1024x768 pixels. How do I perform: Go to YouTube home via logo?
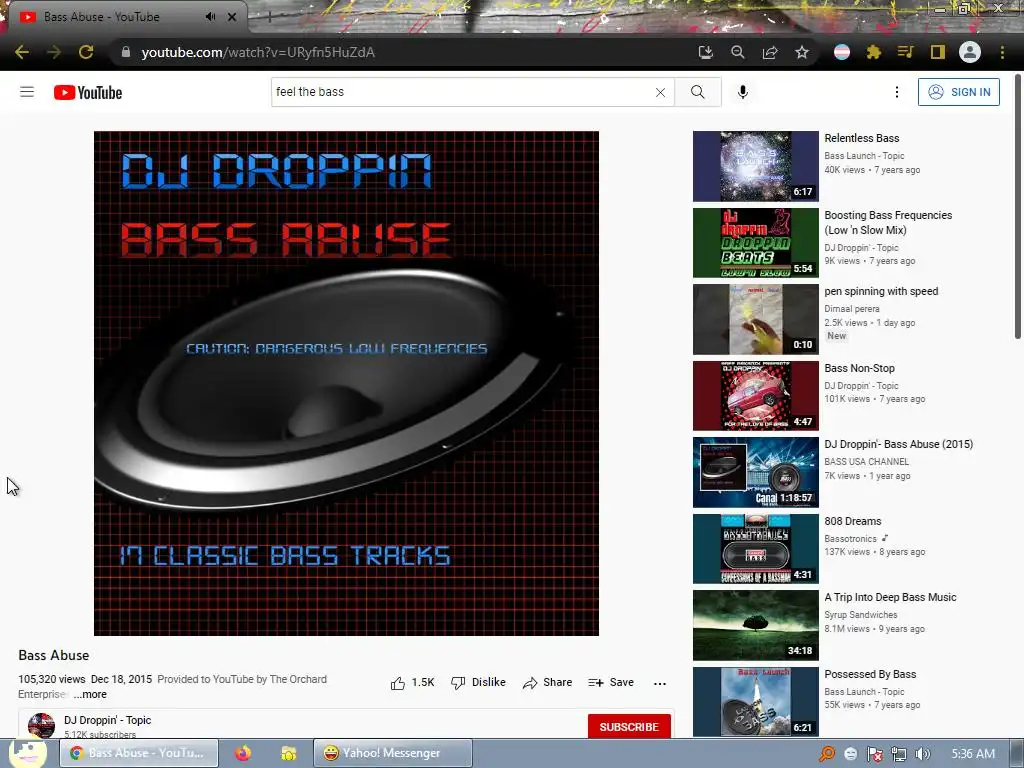88,93
